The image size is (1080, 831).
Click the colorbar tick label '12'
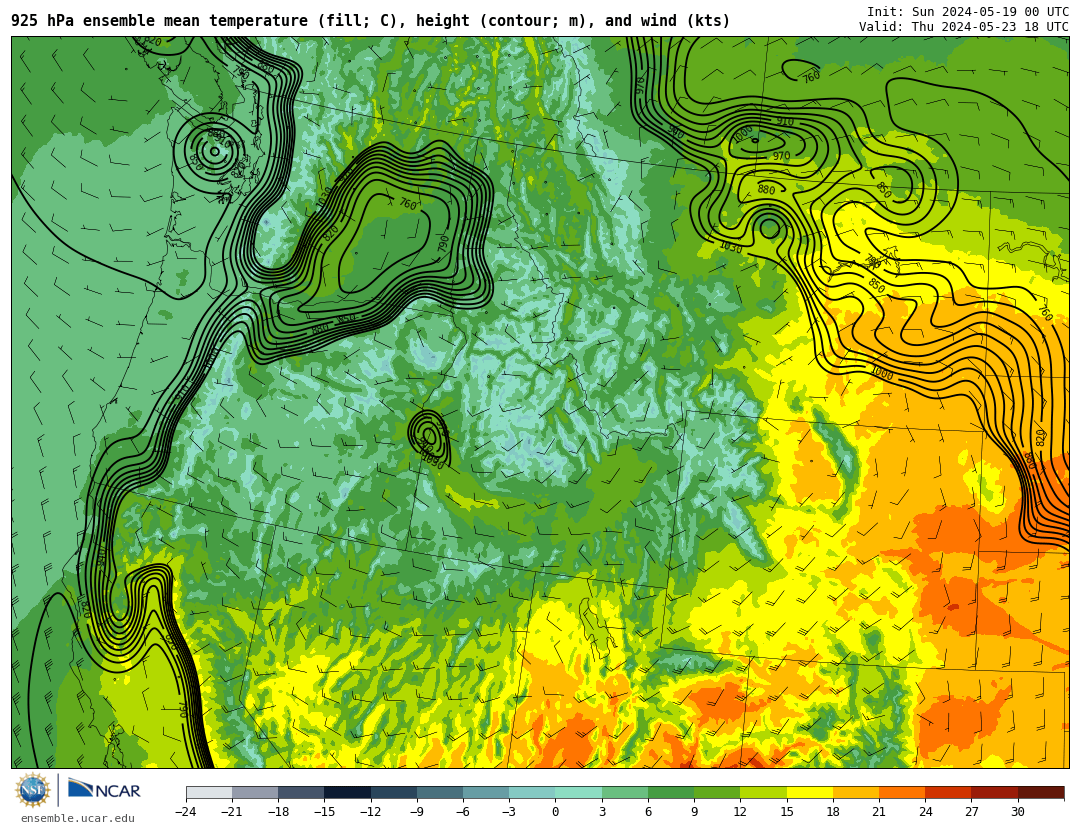click(740, 812)
